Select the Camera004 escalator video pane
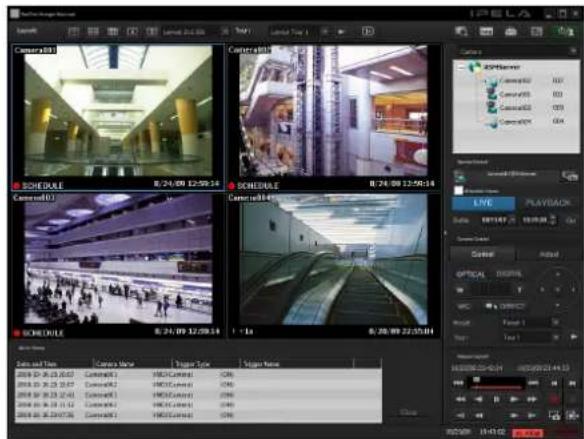Screen dimensions: 584x439 pyautogui.click(x=334, y=265)
